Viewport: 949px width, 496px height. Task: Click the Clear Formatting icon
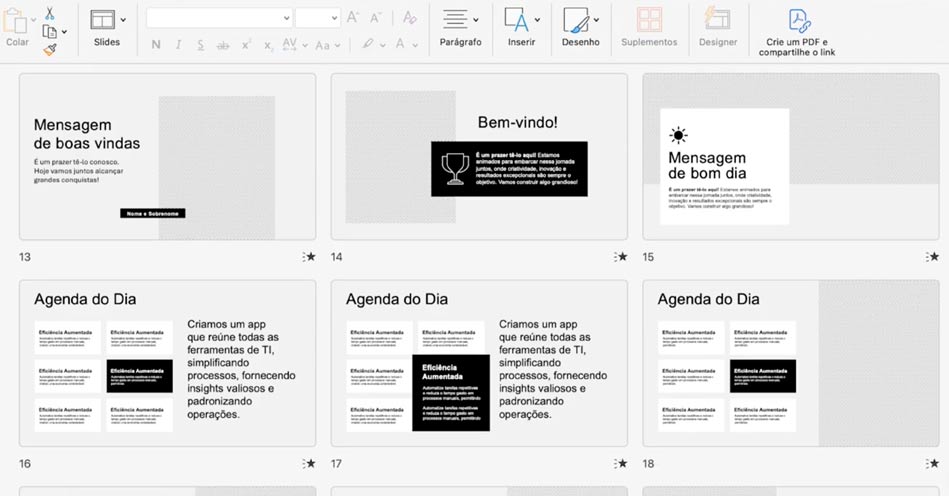pos(409,18)
